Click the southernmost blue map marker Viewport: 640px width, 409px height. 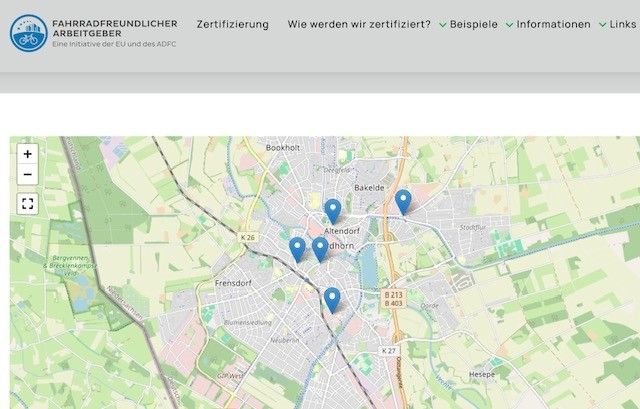[332, 299]
